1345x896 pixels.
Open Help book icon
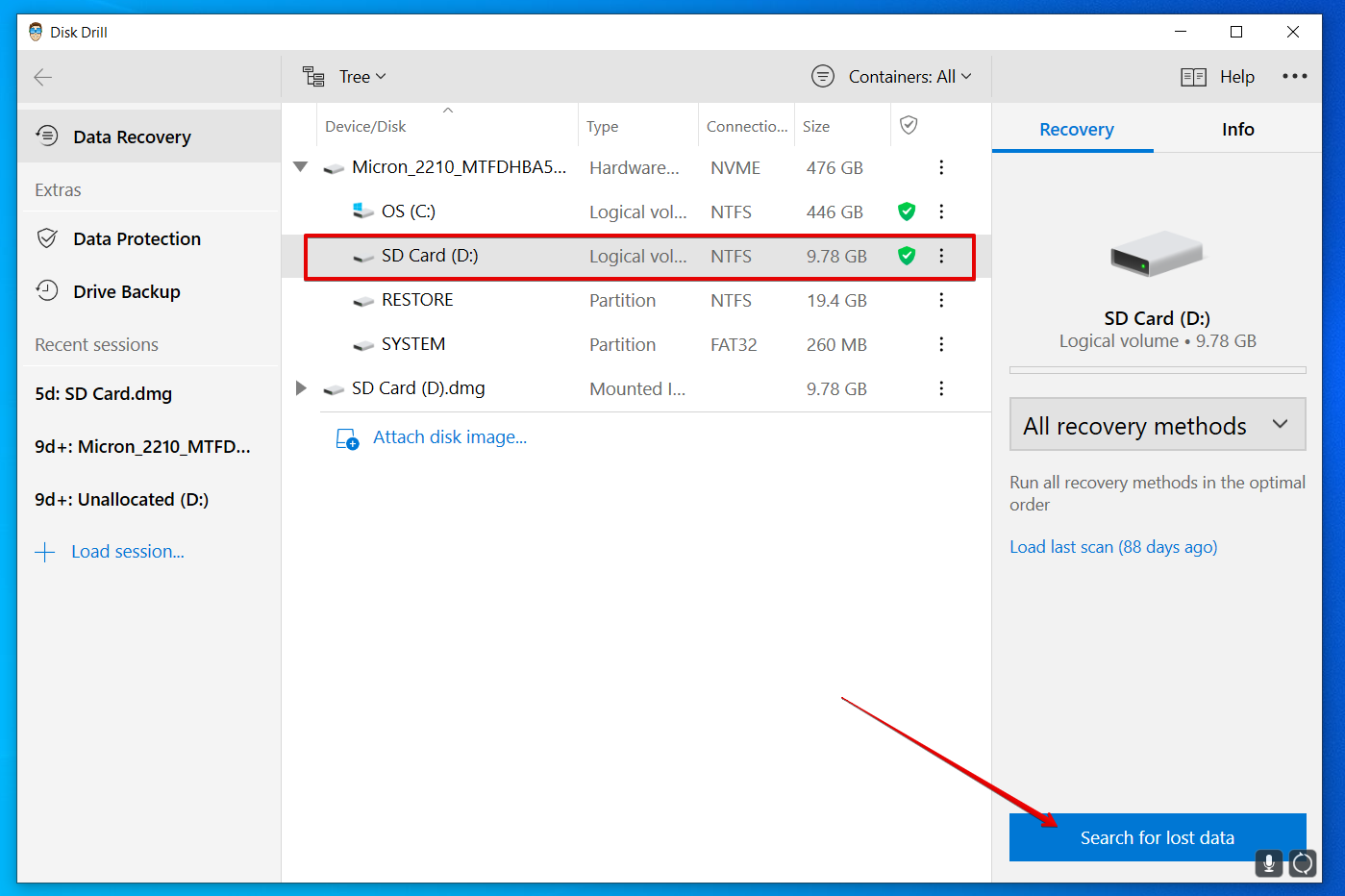(1193, 77)
